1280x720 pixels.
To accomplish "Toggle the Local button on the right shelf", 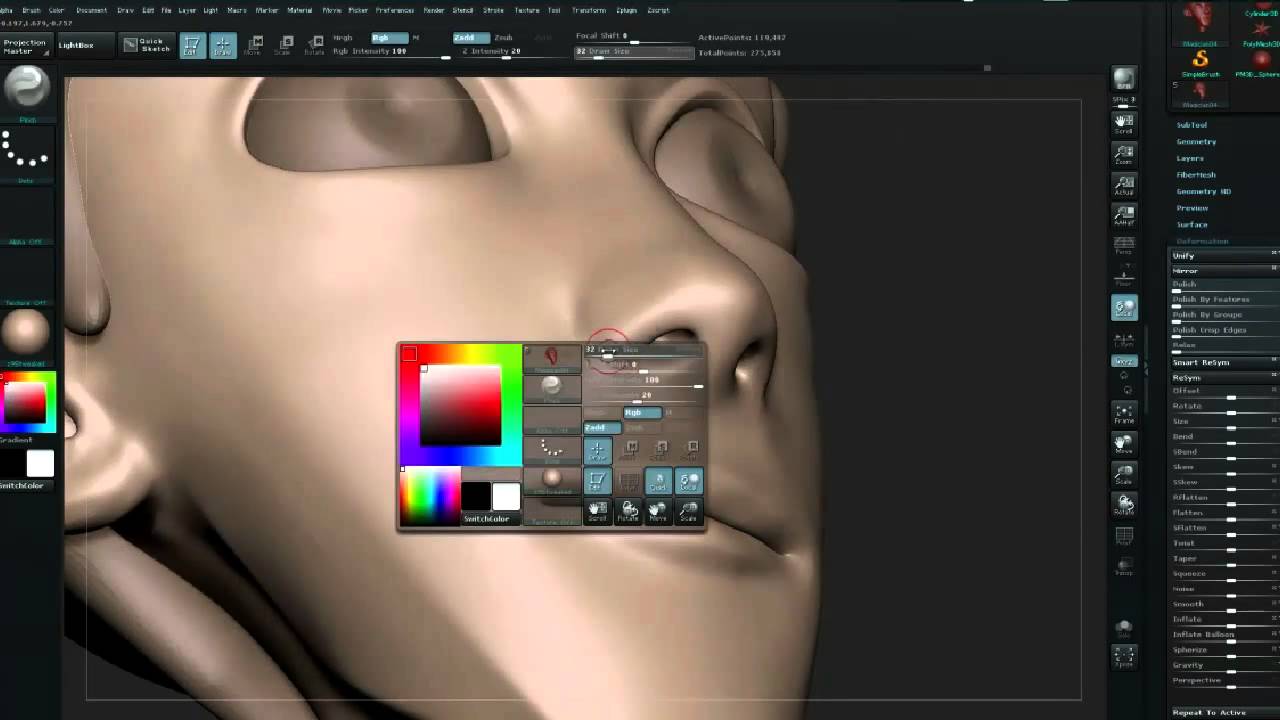I will (1124, 308).
